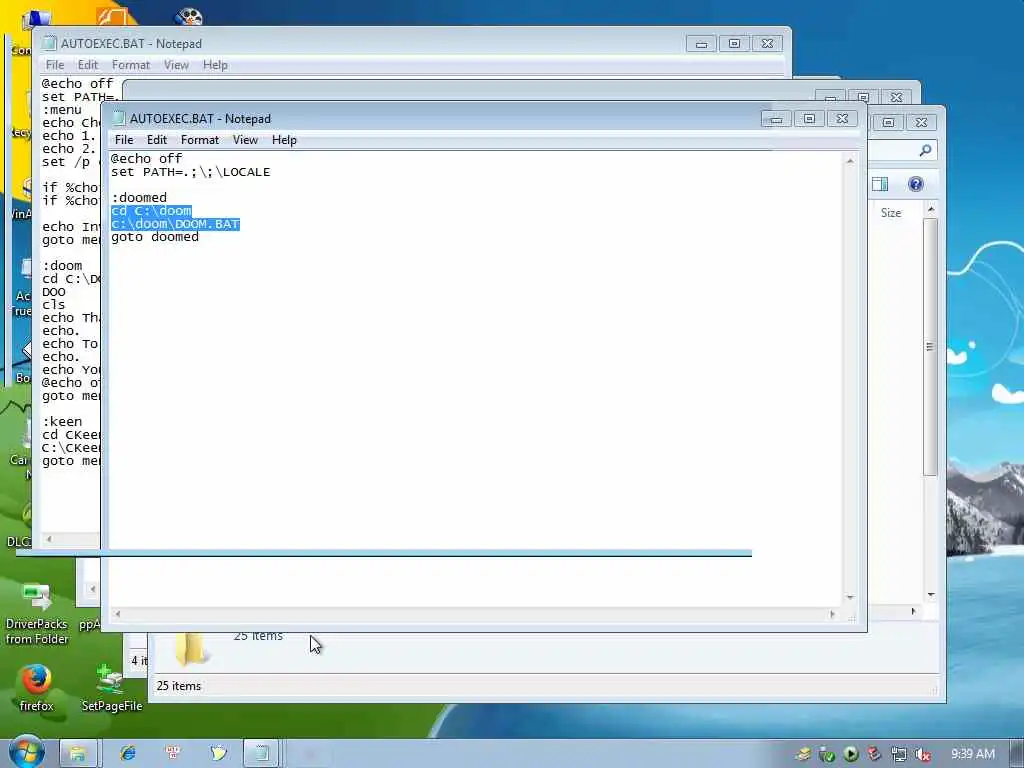Click the highlighted 'c:\doom\DOOM.BAT' line
The height and width of the screenshot is (768, 1024).
[x=175, y=224]
